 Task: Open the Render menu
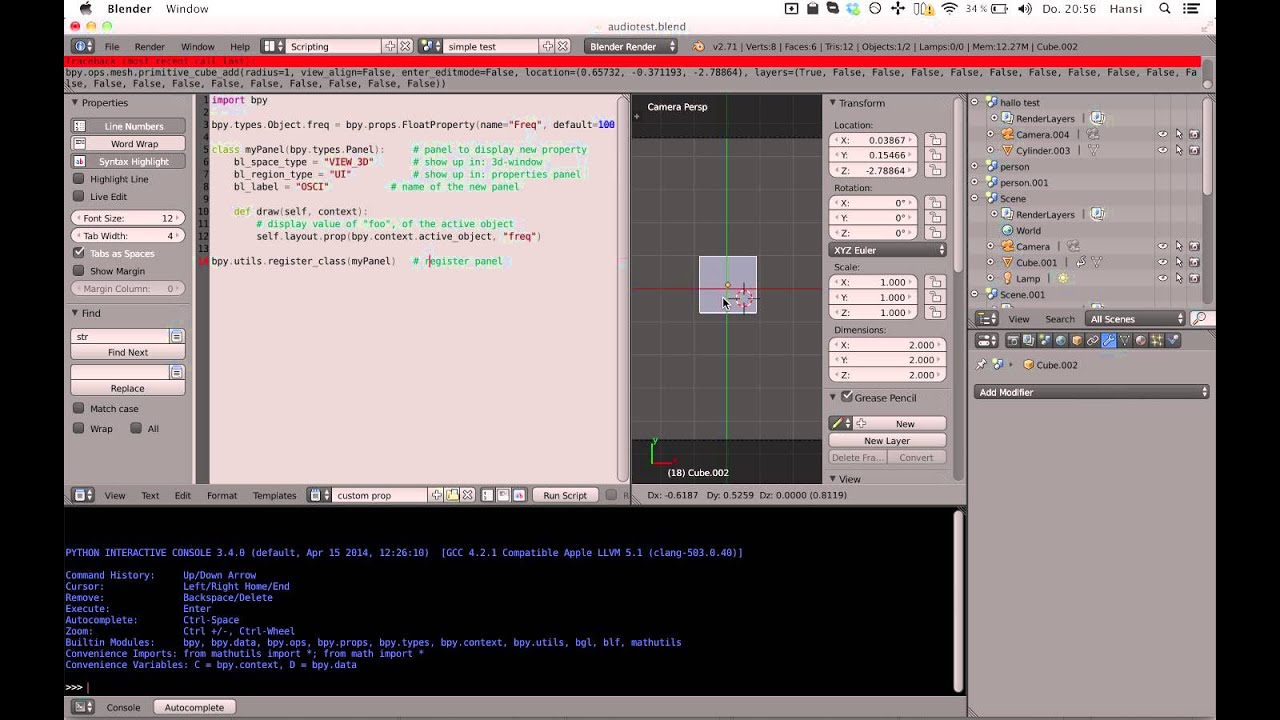(x=149, y=46)
